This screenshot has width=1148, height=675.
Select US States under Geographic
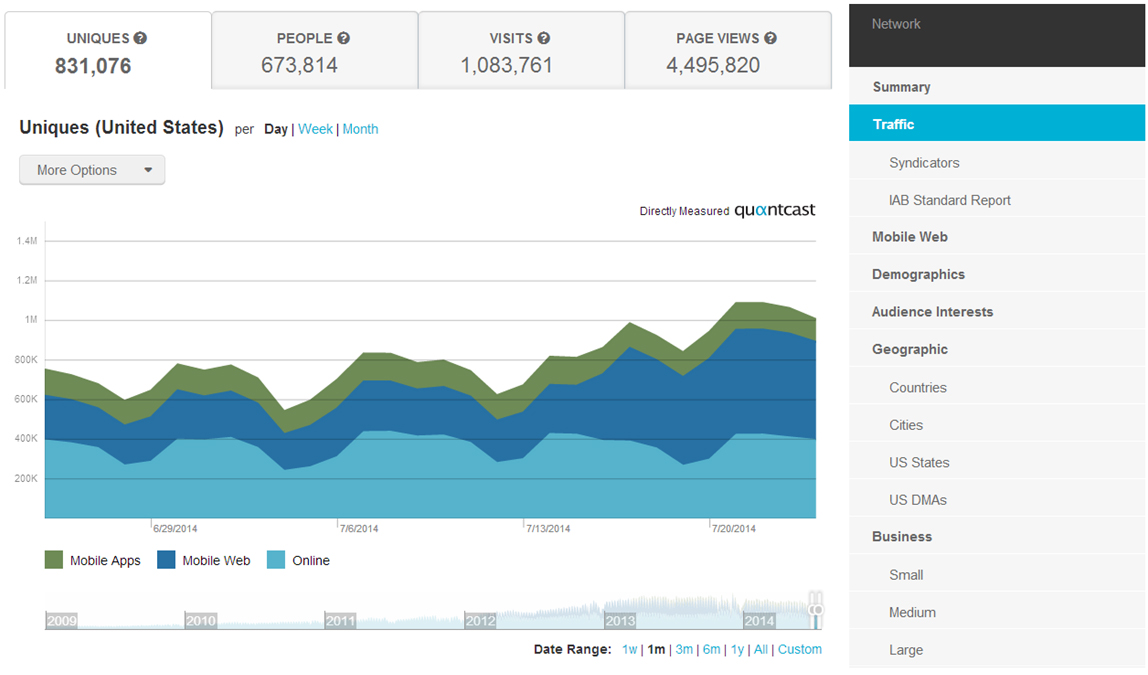pyautogui.click(x=919, y=462)
